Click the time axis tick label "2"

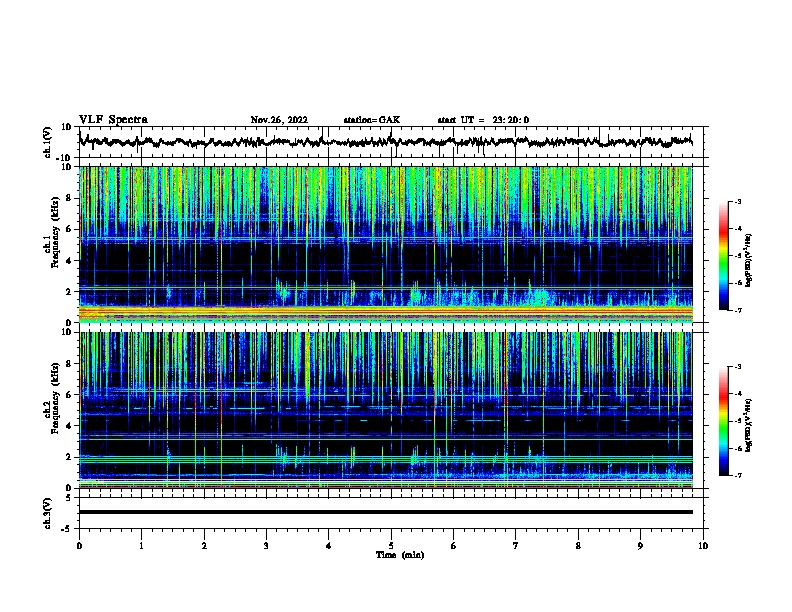(204, 546)
